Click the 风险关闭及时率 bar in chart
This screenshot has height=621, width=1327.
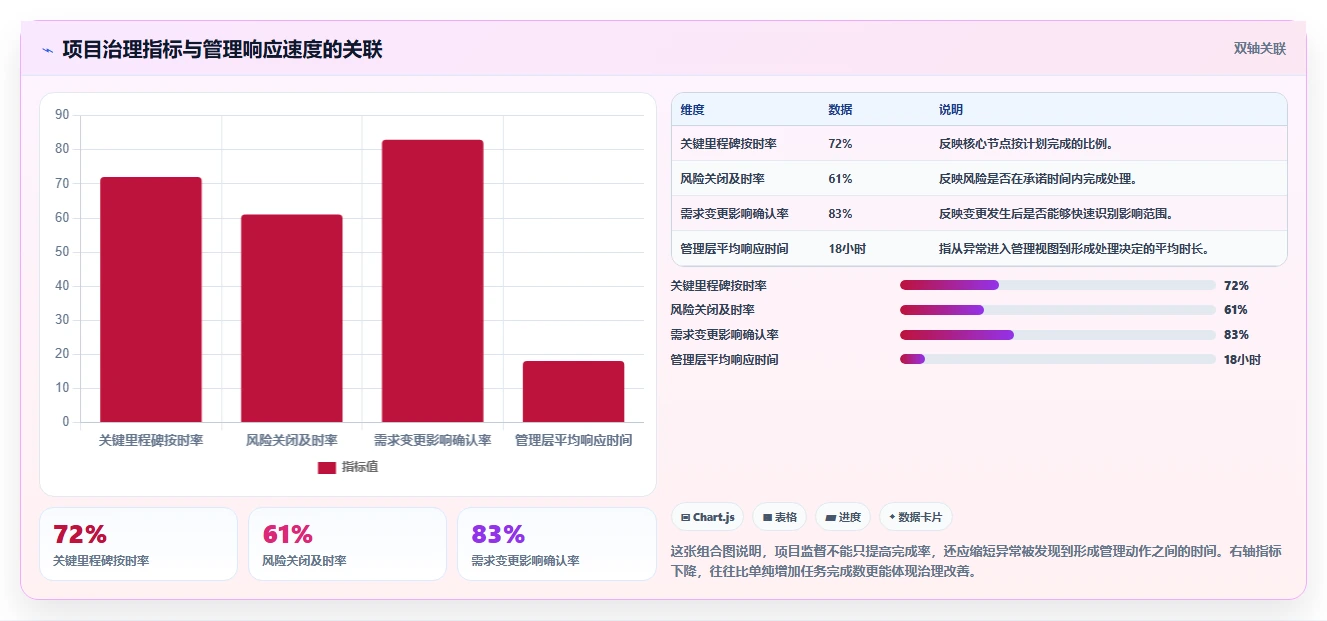(x=292, y=318)
